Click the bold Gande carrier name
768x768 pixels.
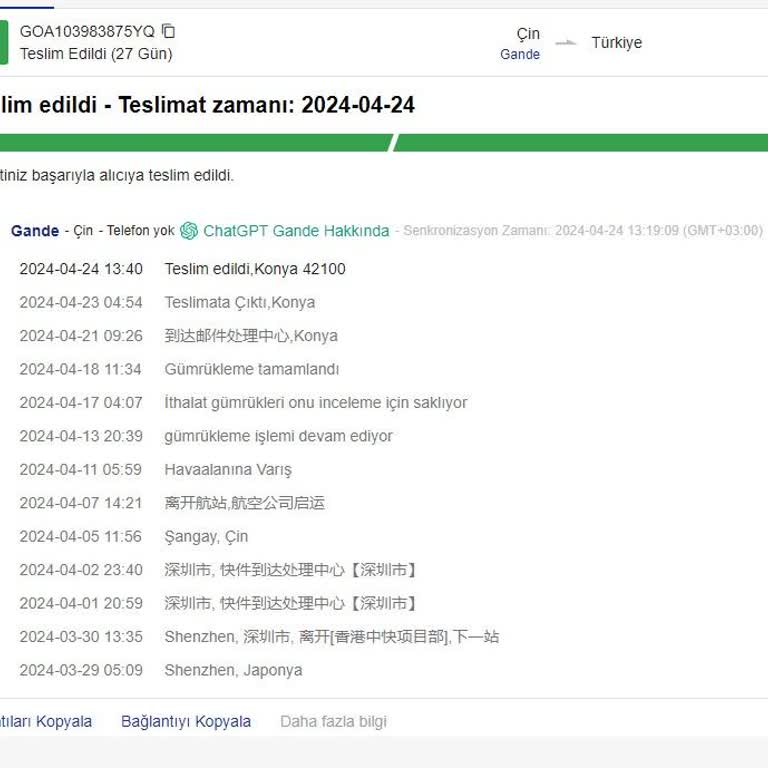click(x=35, y=231)
